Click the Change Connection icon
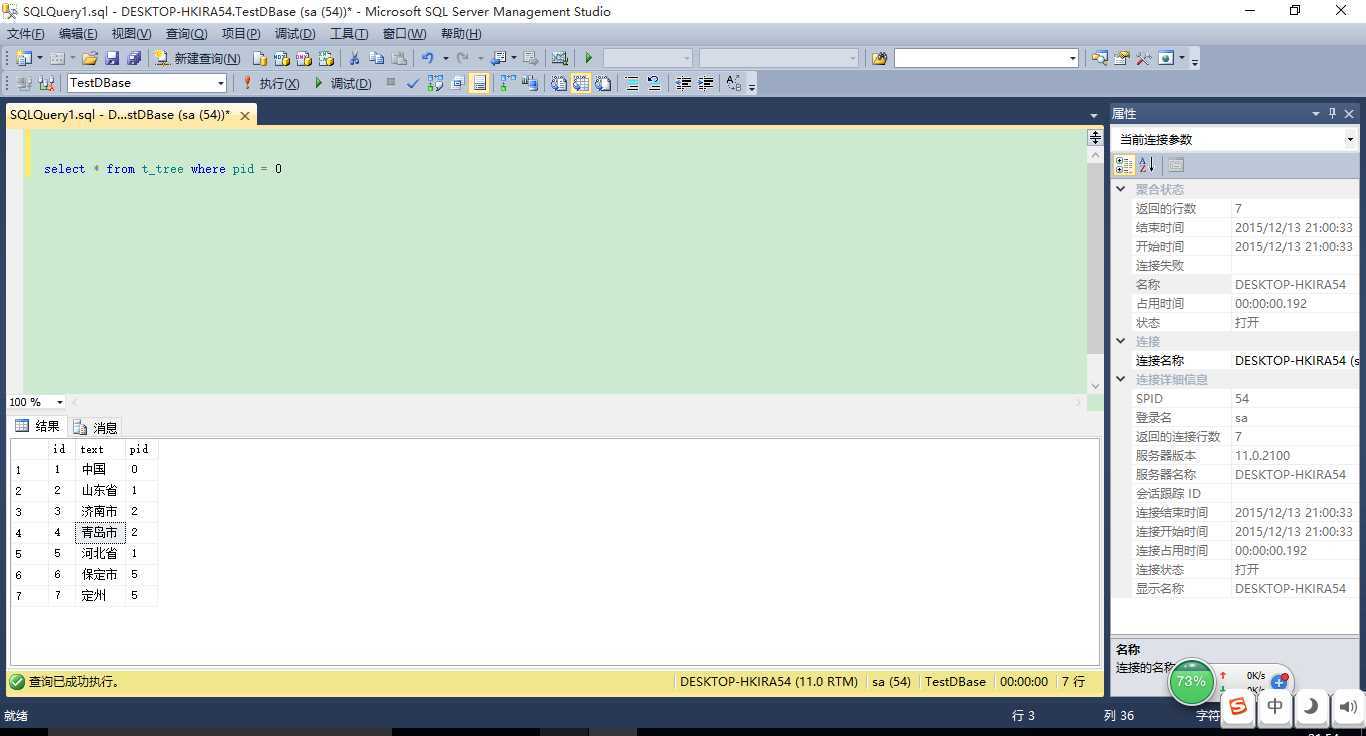The image size is (1366, 736). pos(46,83)
